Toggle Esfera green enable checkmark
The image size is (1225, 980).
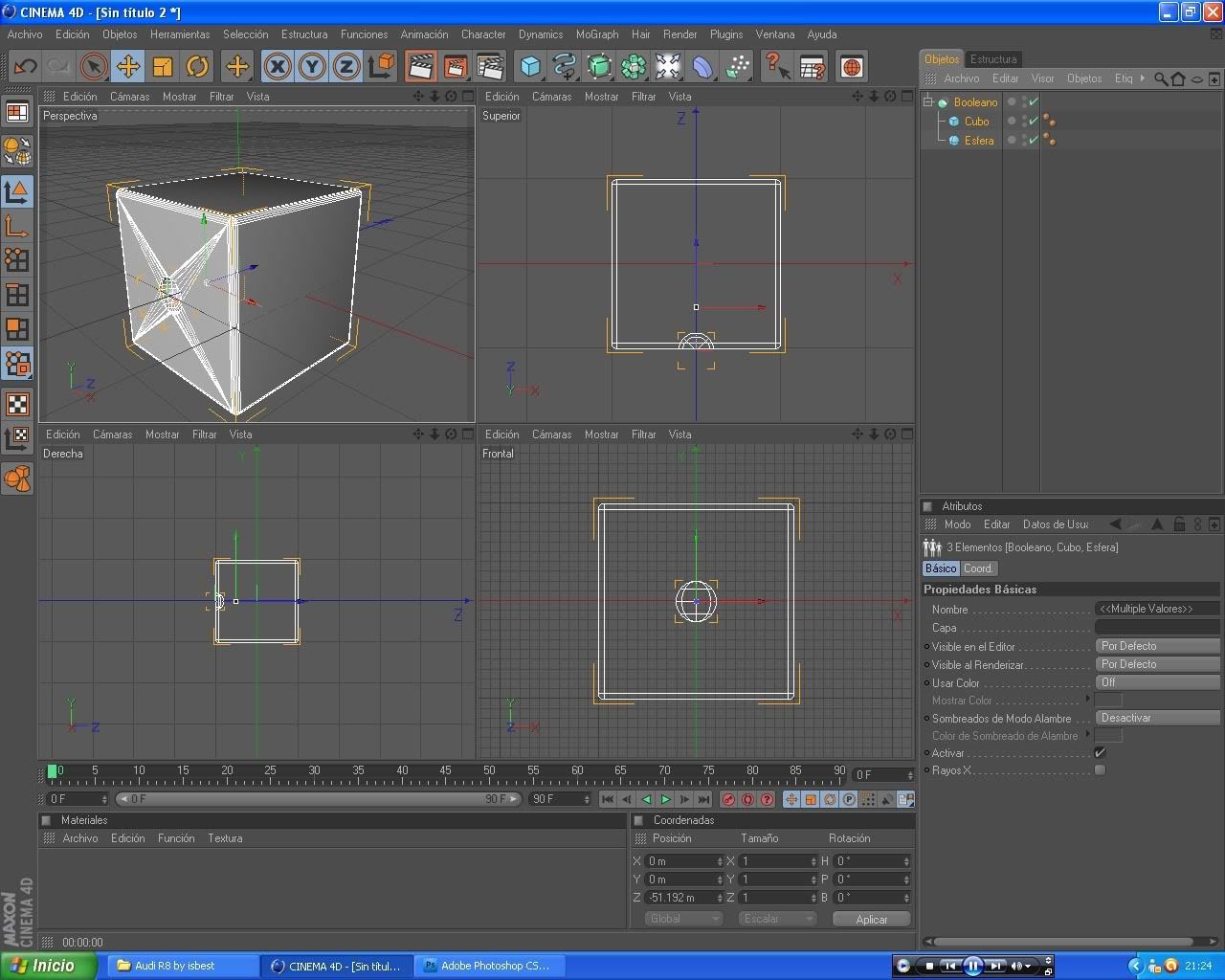tap(1034, 140)
